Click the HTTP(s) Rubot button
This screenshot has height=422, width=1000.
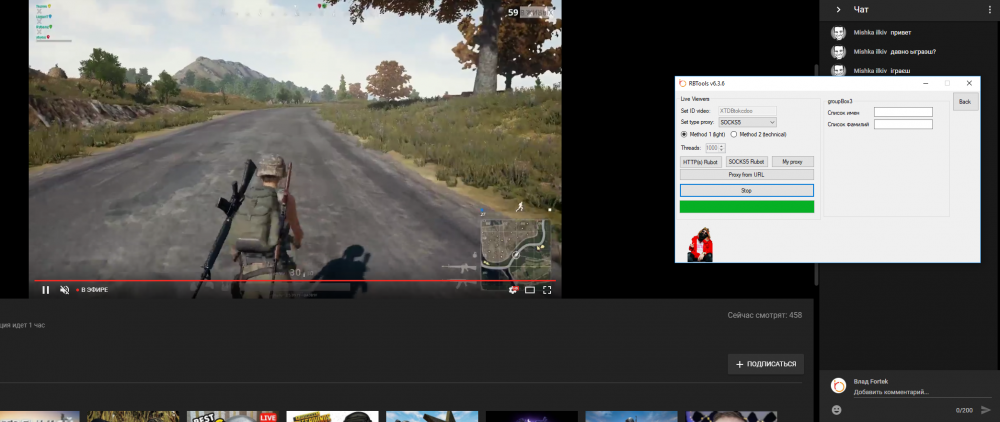pyautogui.click(x=700, y=161)
